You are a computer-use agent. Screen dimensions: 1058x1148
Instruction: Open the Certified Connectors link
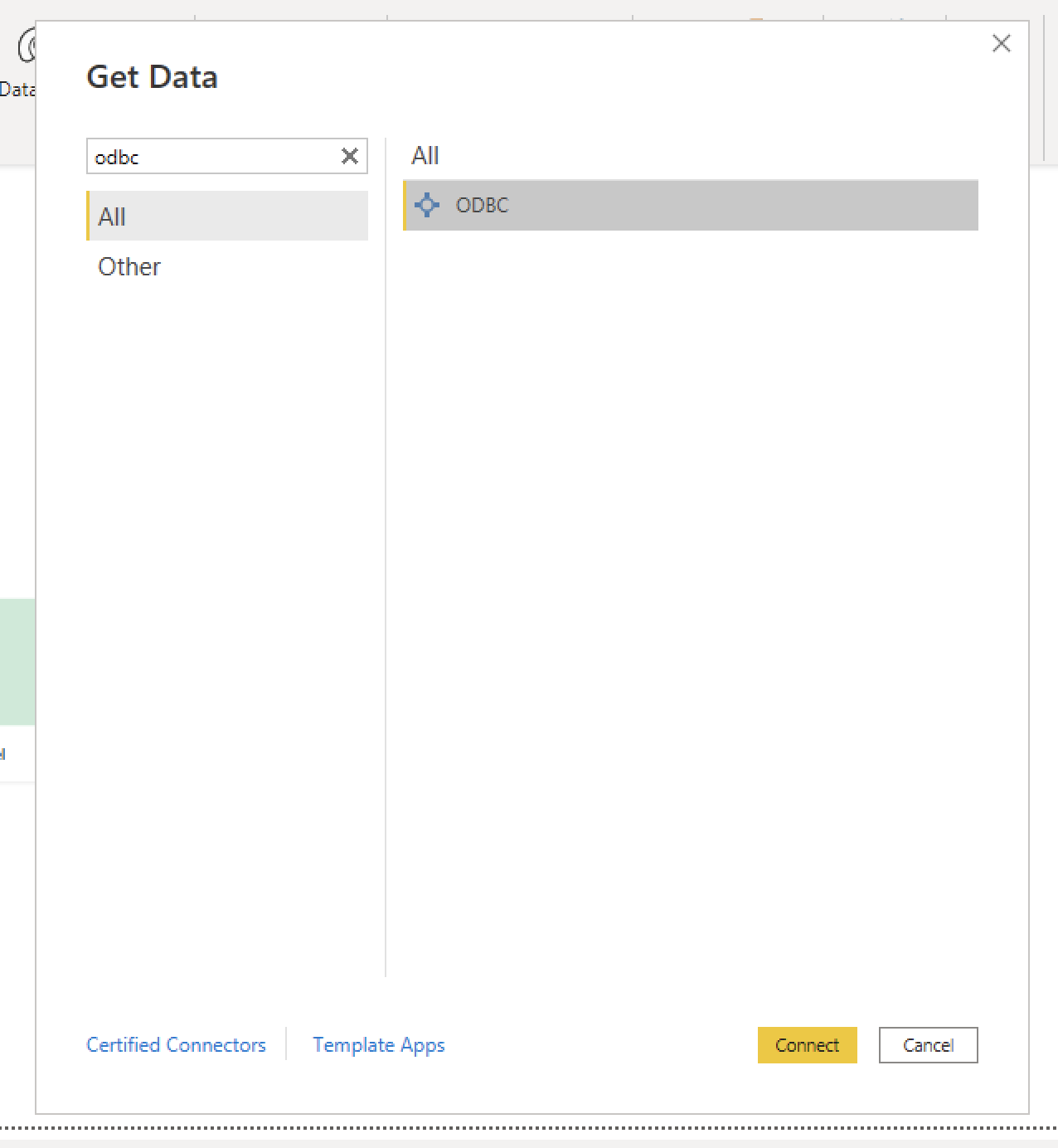point(176,1044)
